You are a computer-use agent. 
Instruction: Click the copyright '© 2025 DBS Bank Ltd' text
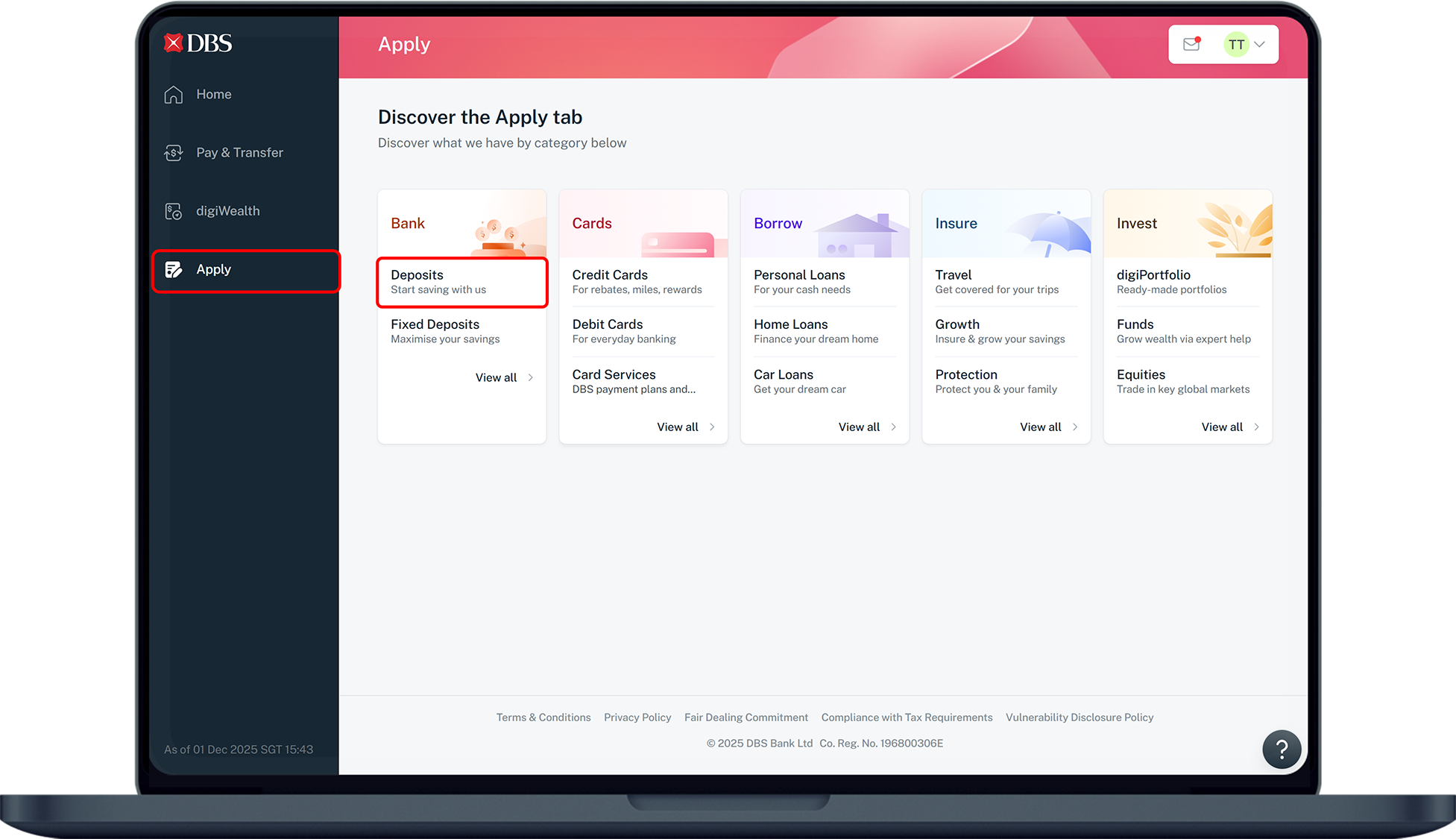tap(760, 744)
